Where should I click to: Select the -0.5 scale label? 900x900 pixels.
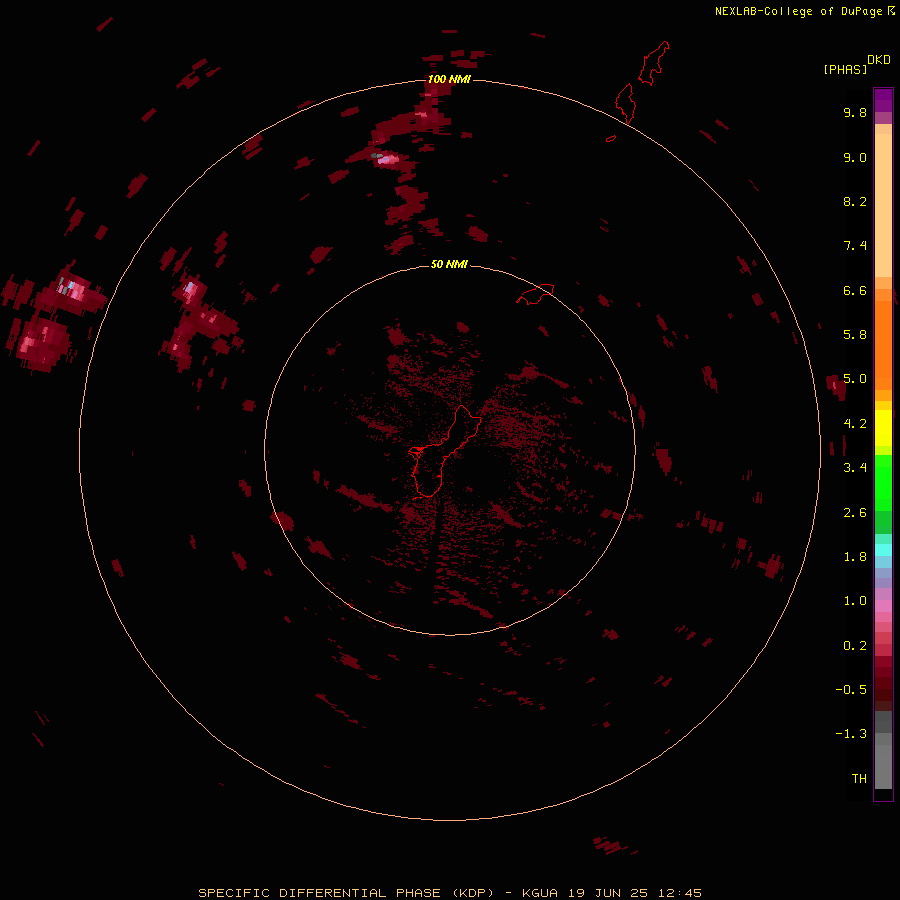point(851,689)
